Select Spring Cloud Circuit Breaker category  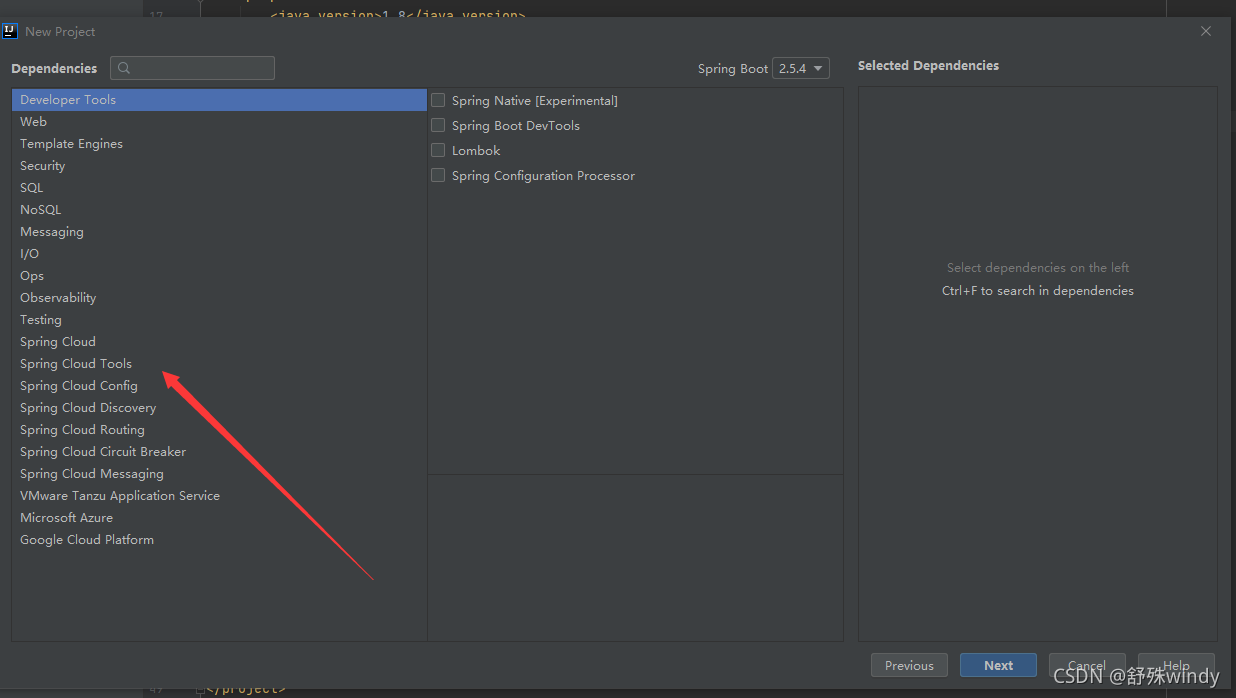coord(219,452)
